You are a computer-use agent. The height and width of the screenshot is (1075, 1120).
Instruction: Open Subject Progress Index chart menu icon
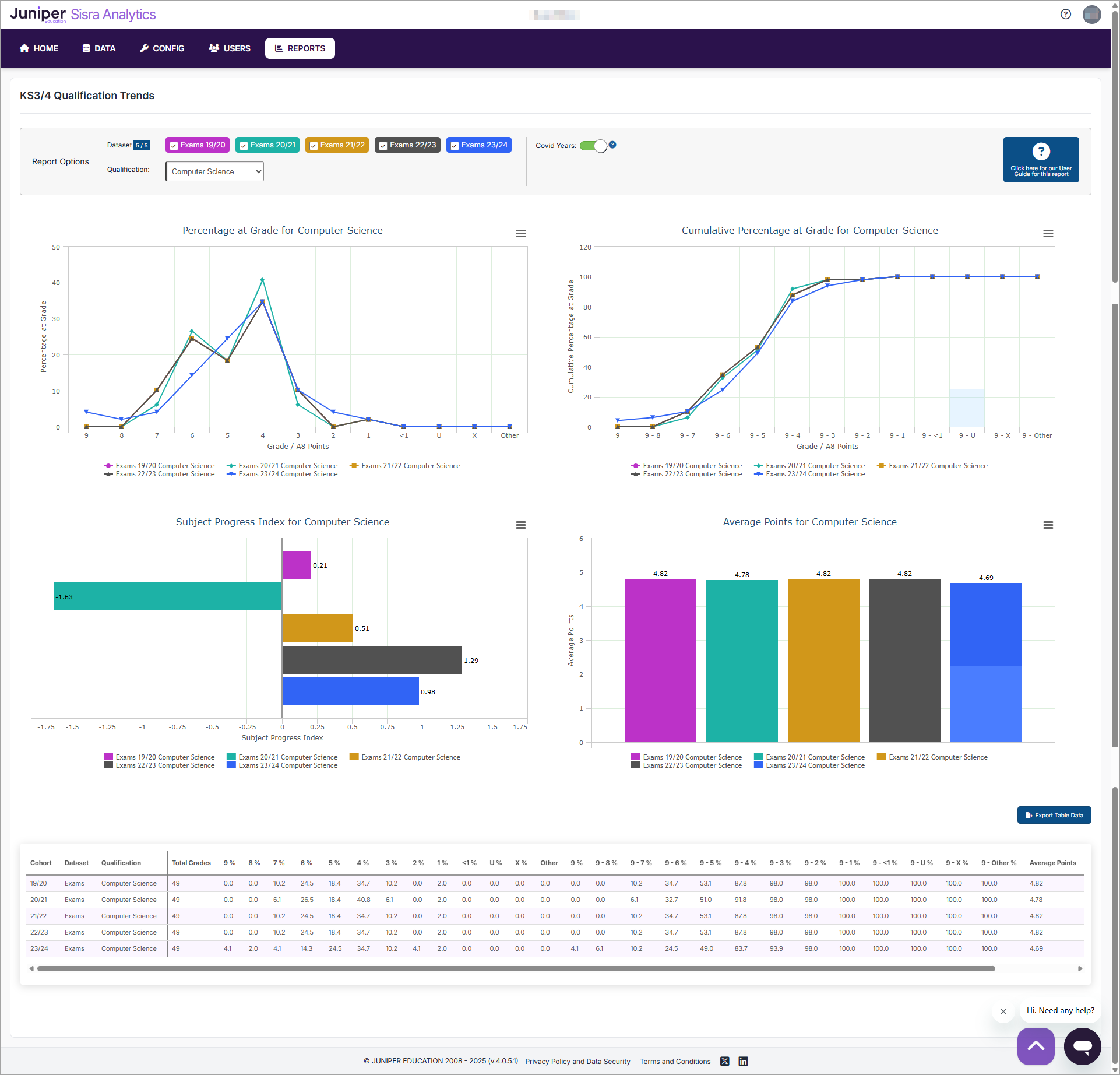[520, 525]
